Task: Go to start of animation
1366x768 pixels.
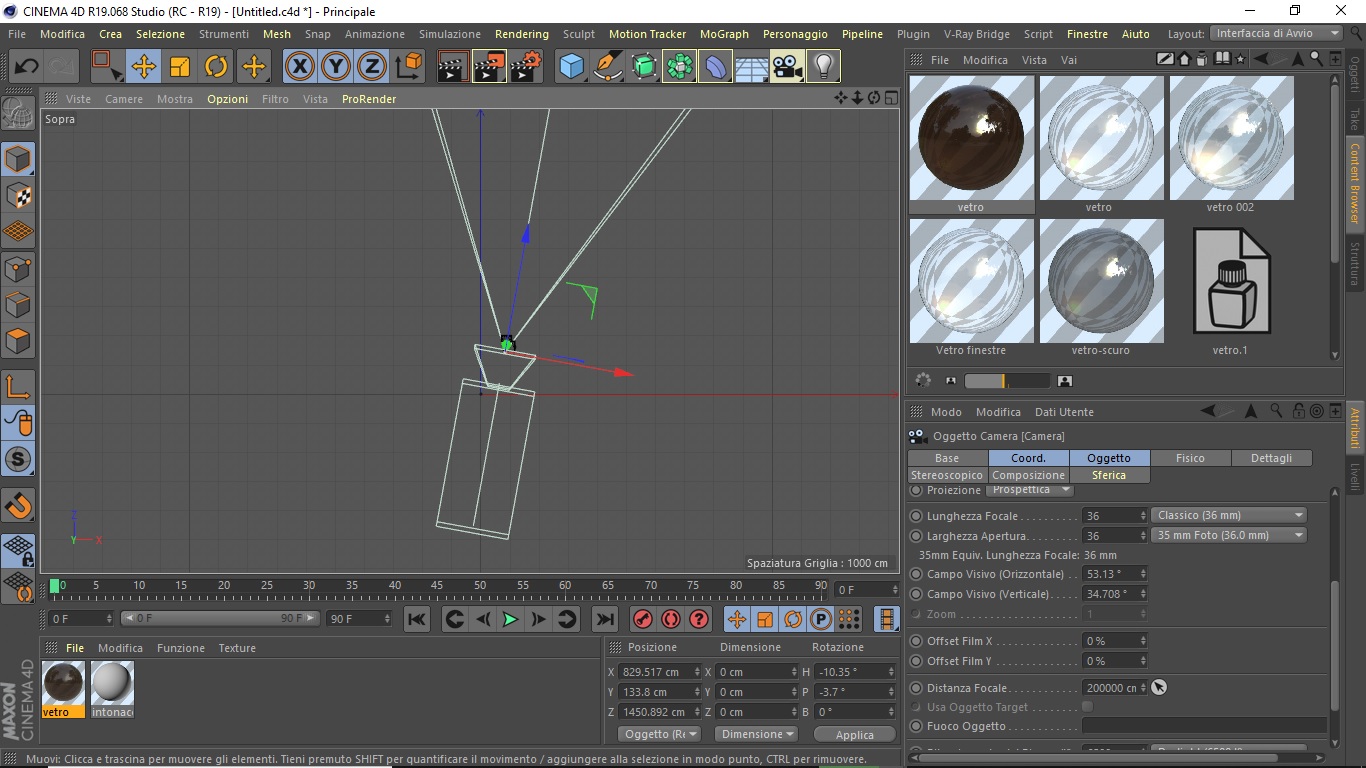Action: [x=417, y=619]
